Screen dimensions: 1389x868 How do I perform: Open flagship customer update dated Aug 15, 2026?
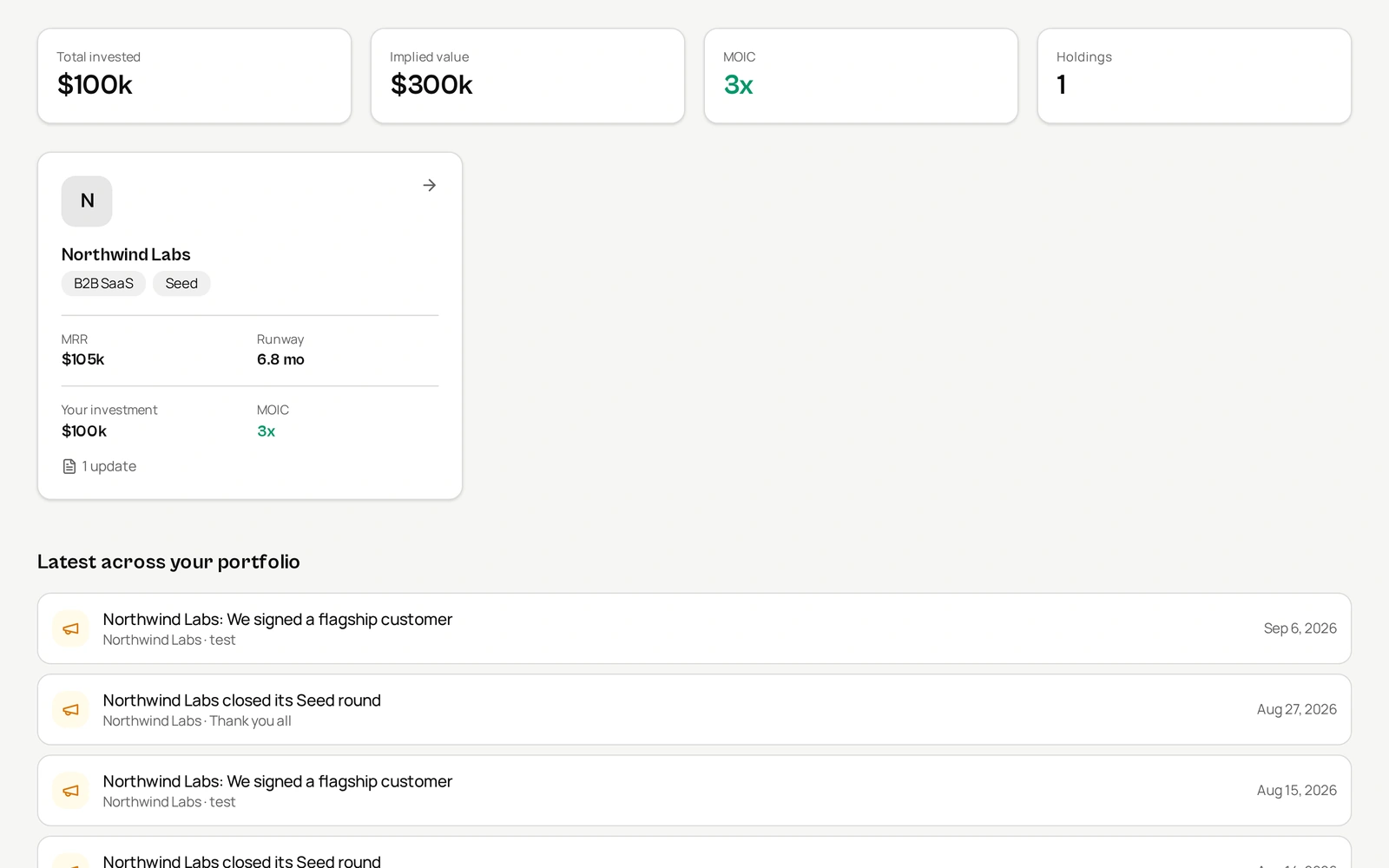[694, 791]
